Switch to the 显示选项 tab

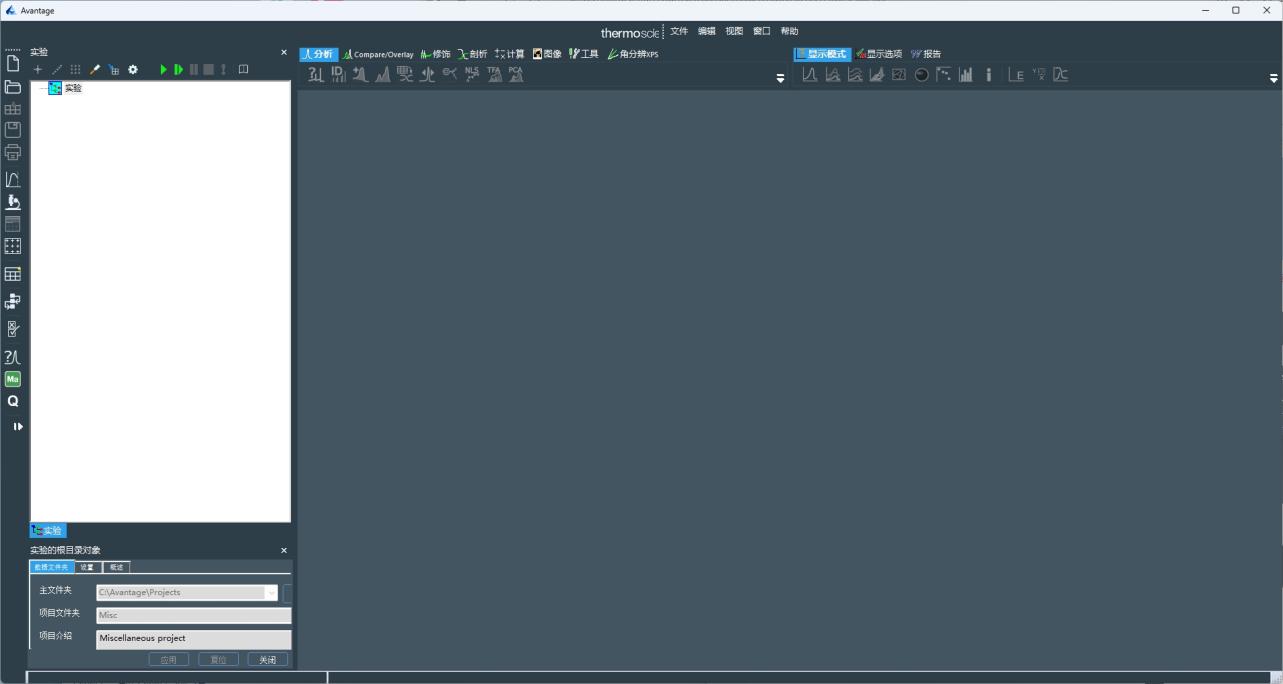[x=879, y=54]
